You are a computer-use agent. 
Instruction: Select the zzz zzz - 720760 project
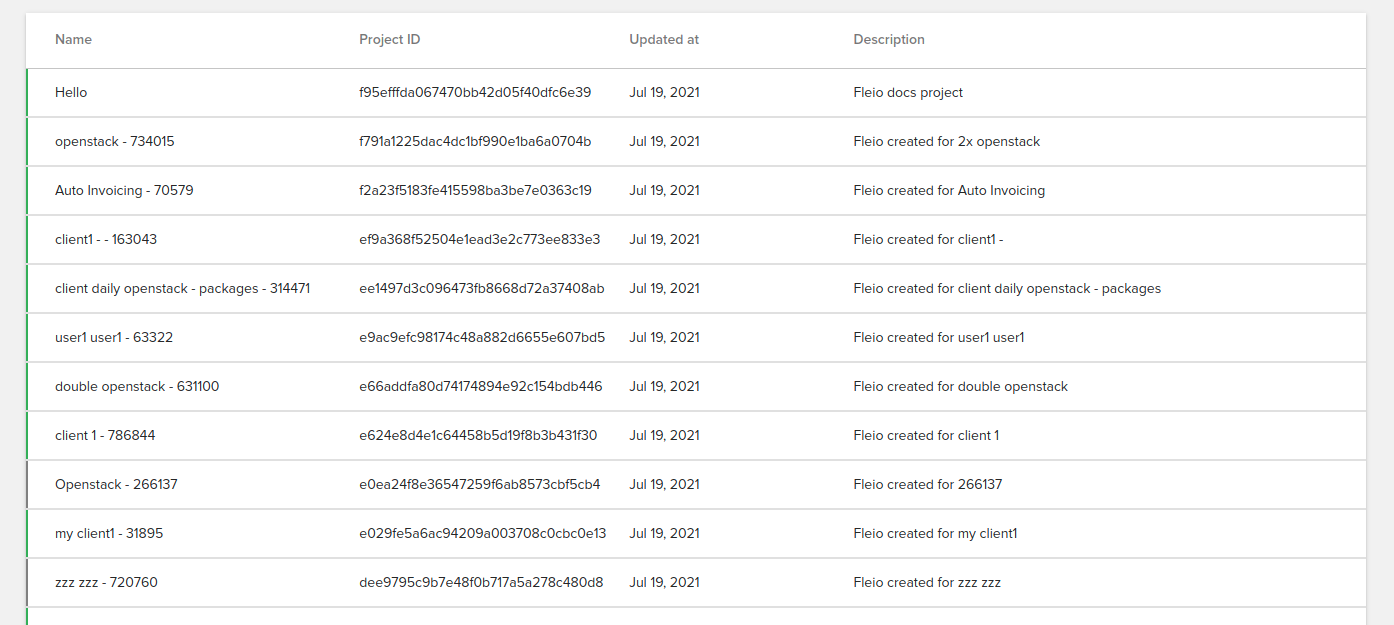click(104, 582)
